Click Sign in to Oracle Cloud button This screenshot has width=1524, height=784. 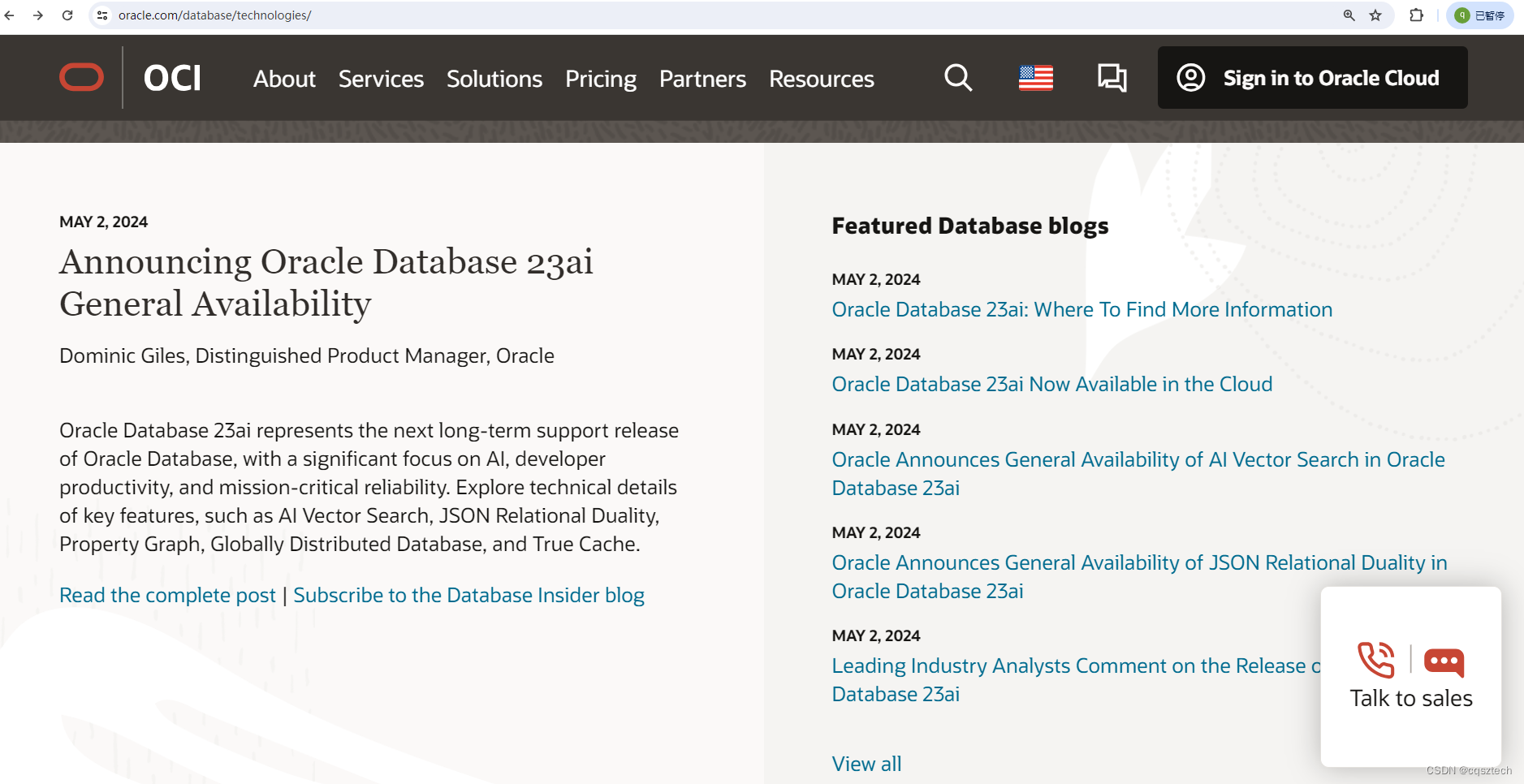pos(1312,78)
